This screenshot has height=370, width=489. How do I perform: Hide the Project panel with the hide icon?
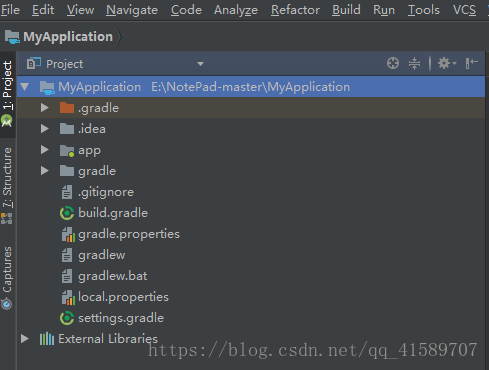click(472, 63)
